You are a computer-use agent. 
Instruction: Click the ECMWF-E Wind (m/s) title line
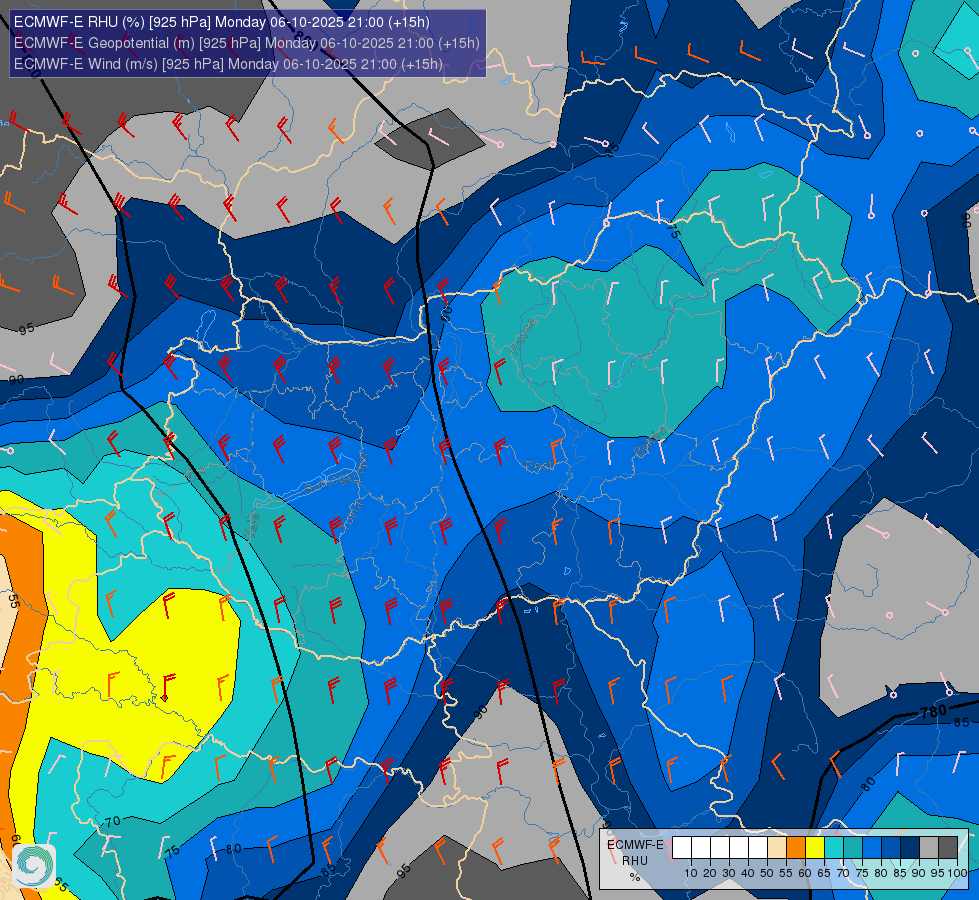point(229,64)
